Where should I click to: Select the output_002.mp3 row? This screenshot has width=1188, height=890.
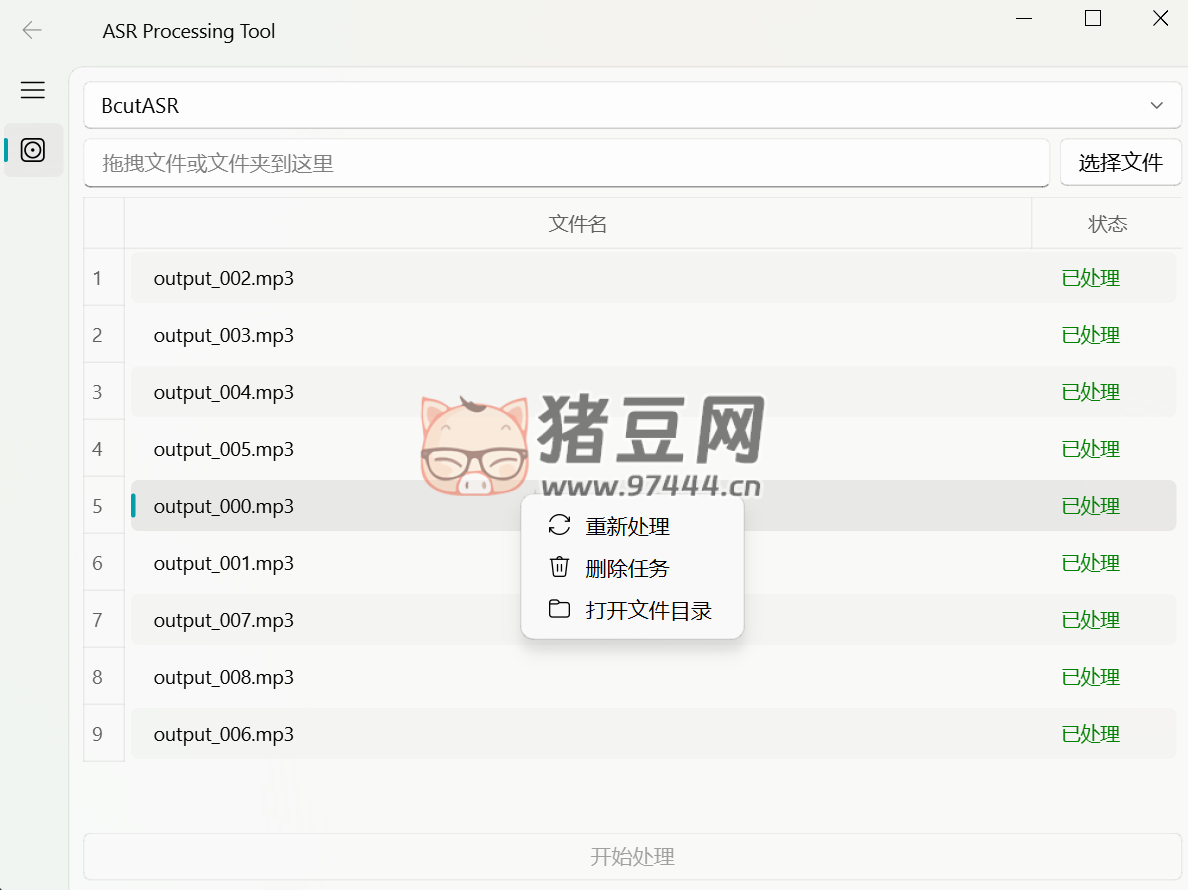click(x=224, y=278)
